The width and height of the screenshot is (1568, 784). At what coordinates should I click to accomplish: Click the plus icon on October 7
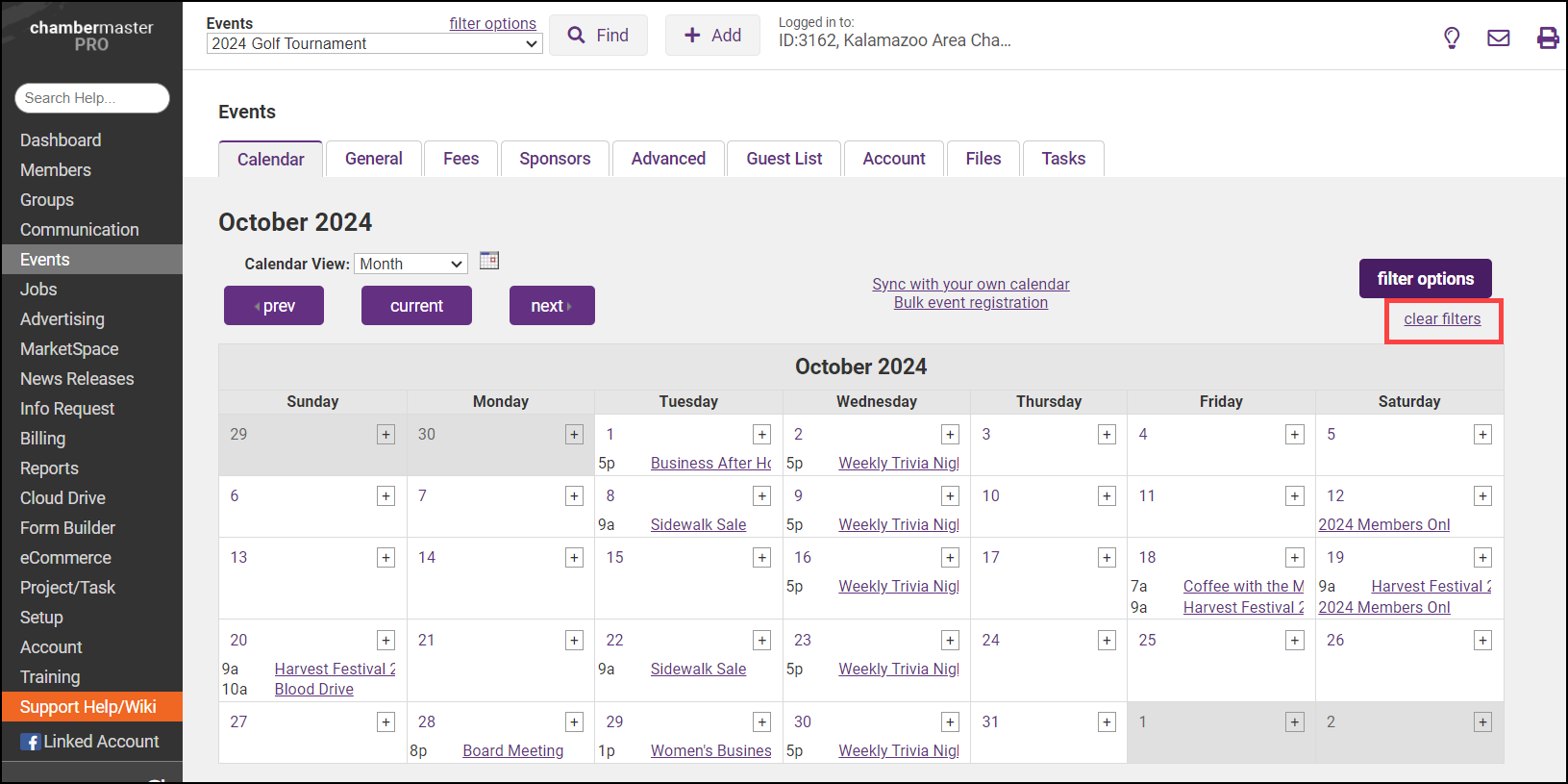[x=574, y=496]
